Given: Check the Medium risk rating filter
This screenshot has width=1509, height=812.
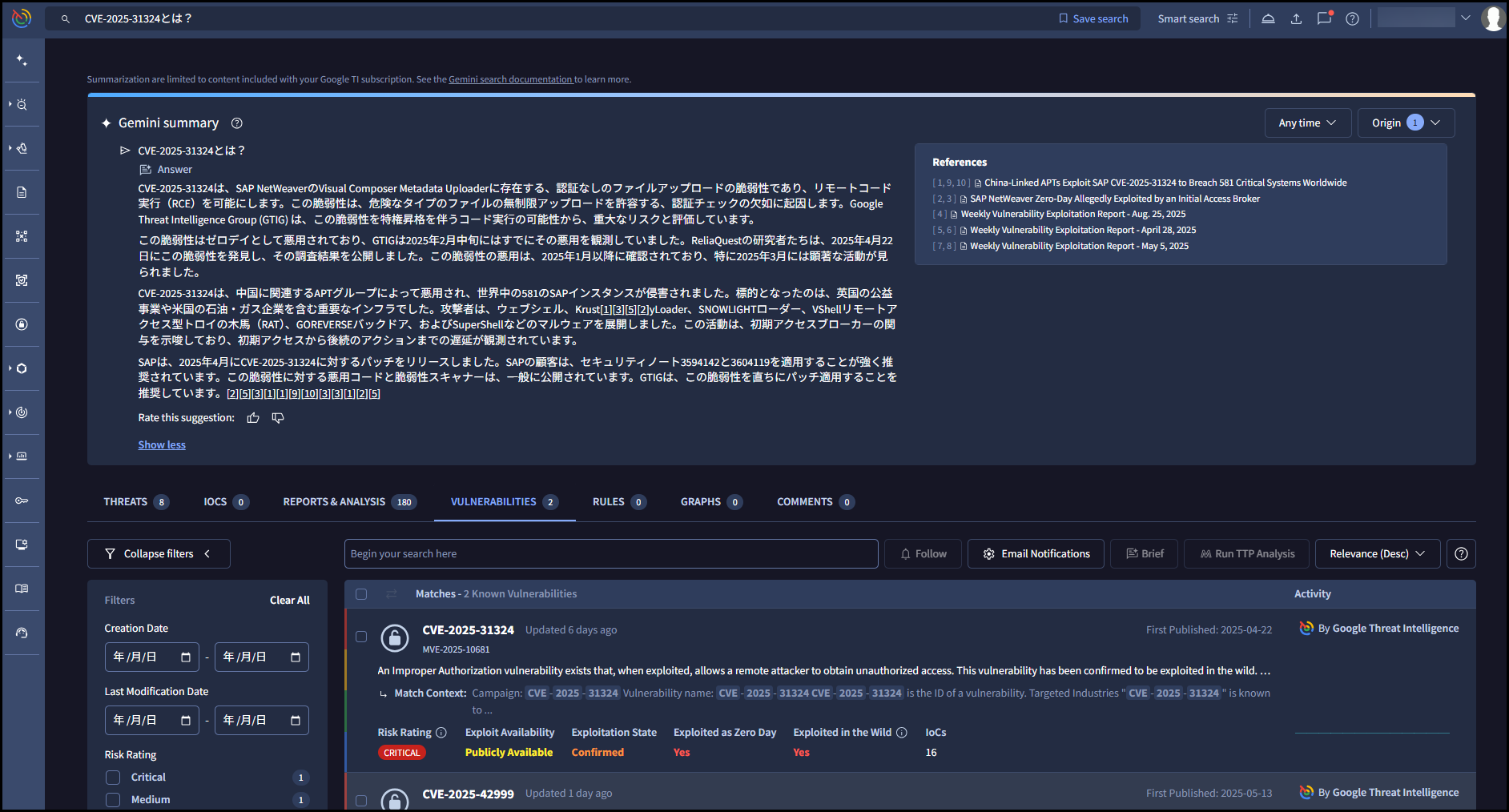Looking at the screenshot, I should (x=113, y=800).
